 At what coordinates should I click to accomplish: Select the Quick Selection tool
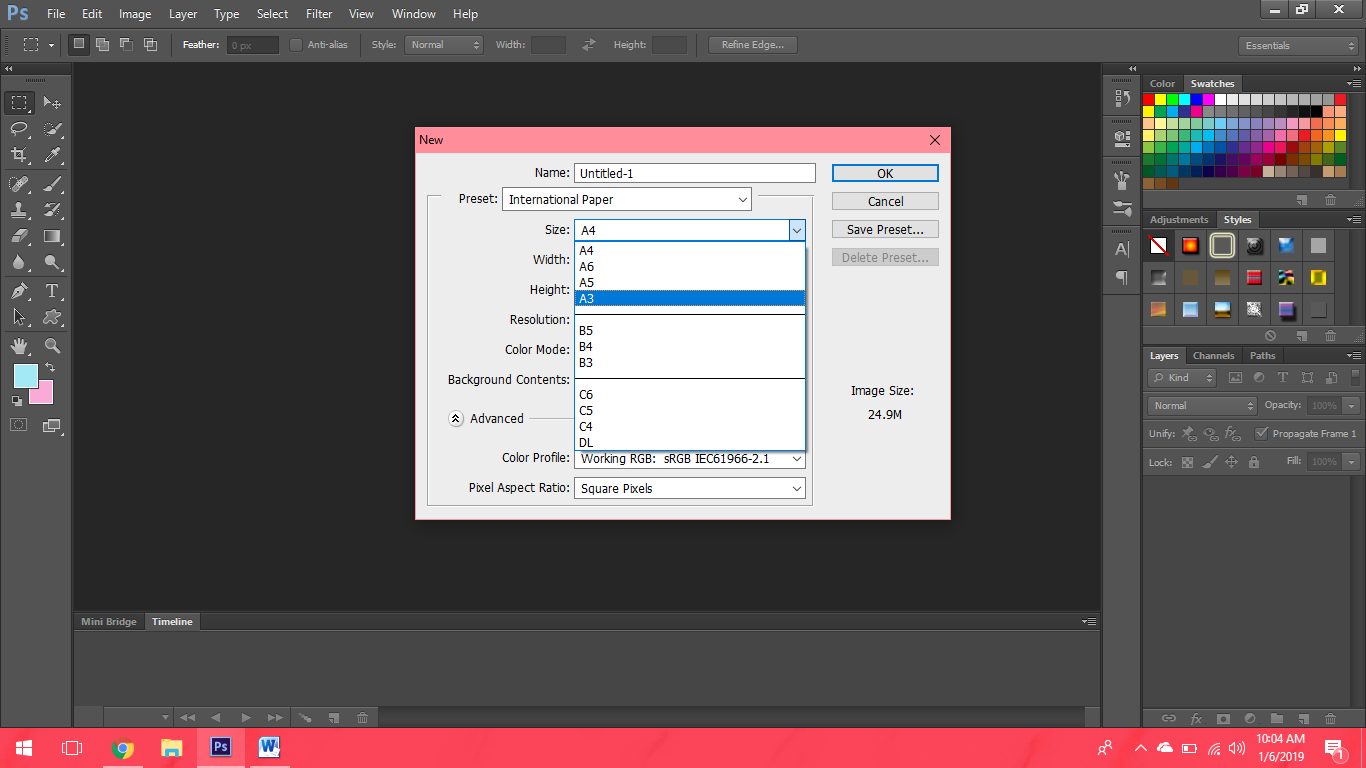coord(52,129)
